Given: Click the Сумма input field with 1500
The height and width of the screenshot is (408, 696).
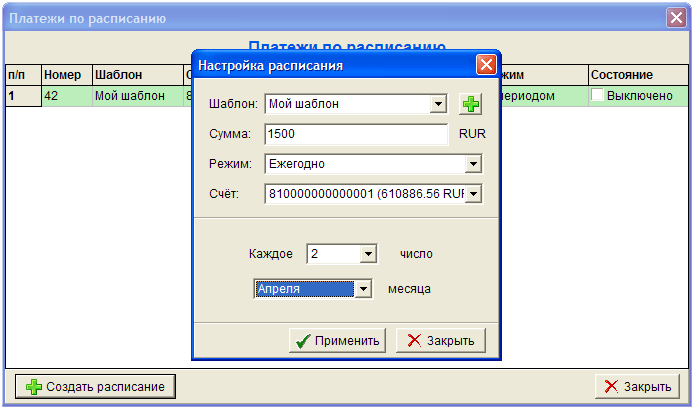Looking at the screenshot, I should pyautogui.click(x=356, y=134).
